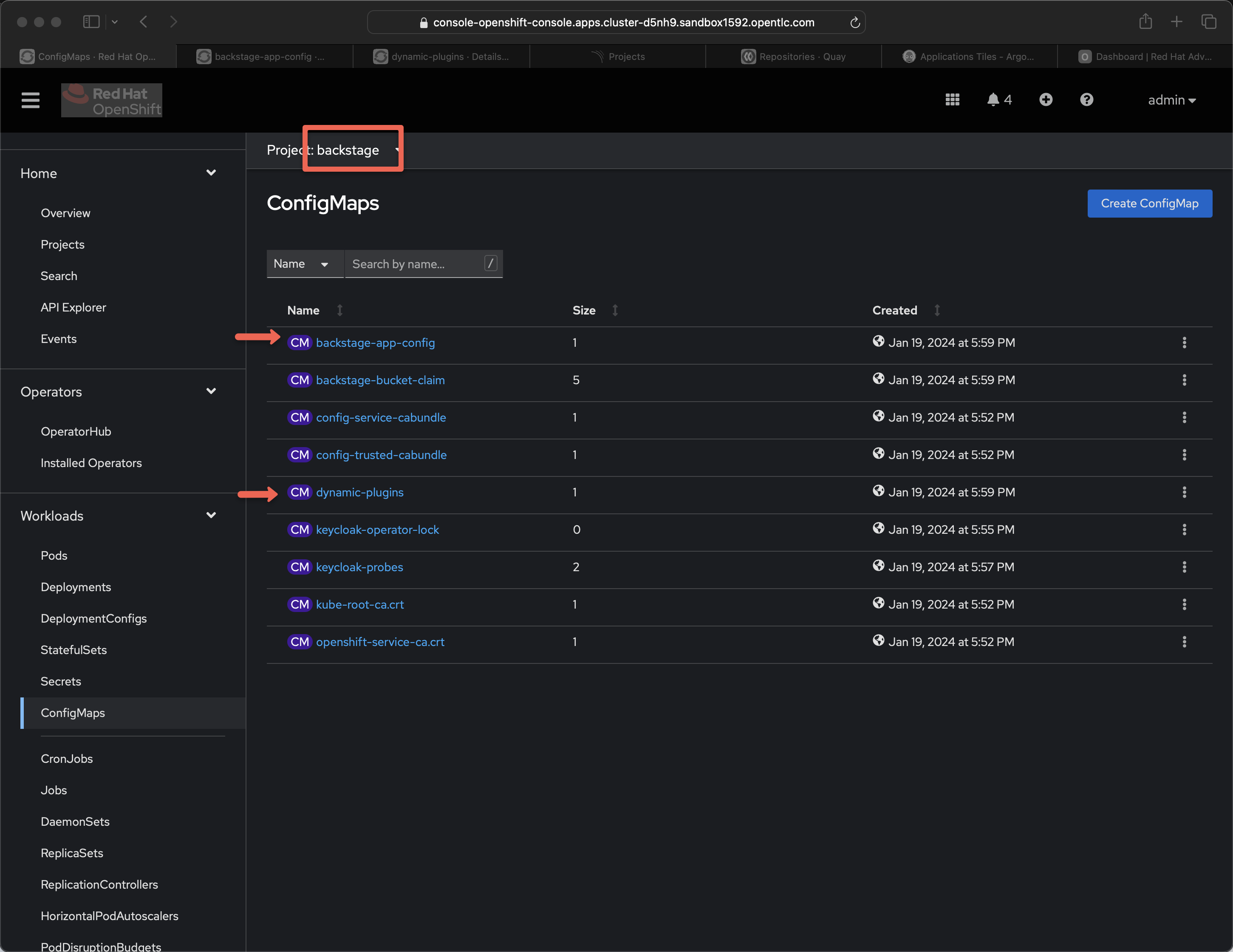1233x952 pixels.
Task: Focus the Search by name field
Action: point(415,264)
